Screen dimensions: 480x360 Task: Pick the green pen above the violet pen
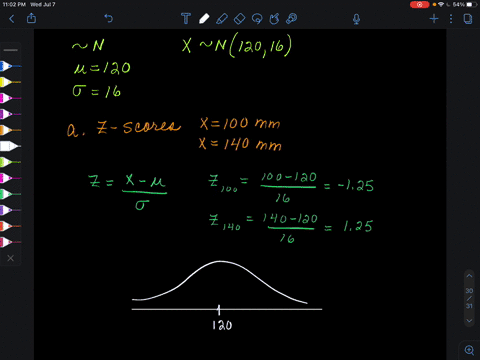pos(10,194)
